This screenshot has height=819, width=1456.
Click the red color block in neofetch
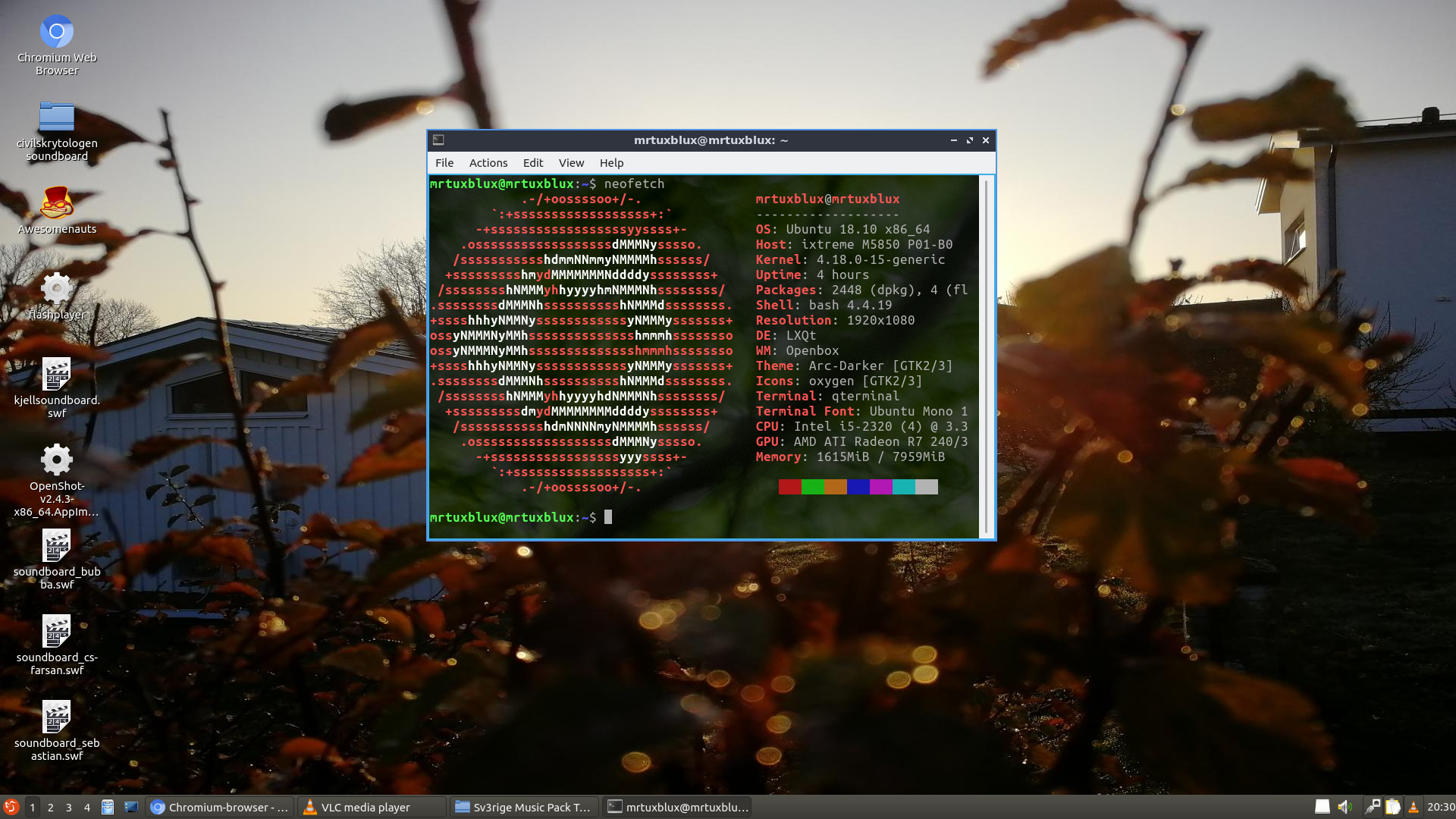pos(790,487)
